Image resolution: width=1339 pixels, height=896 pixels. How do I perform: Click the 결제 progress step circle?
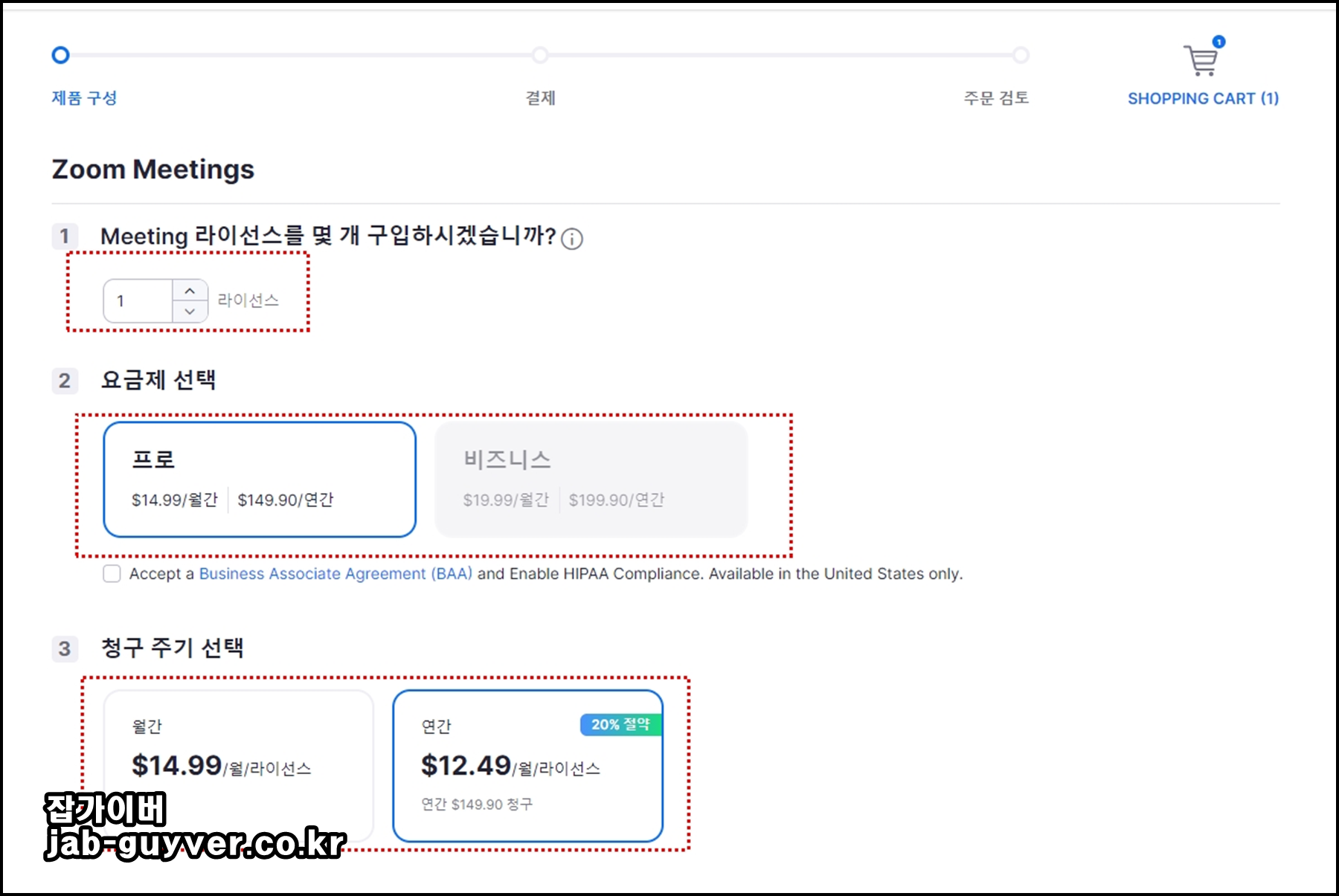click(x=540, y=55)
